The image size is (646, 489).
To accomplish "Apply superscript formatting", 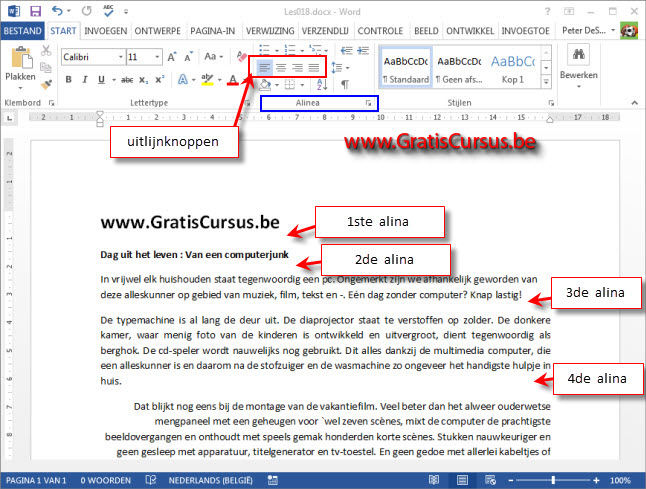I will 159,80.
